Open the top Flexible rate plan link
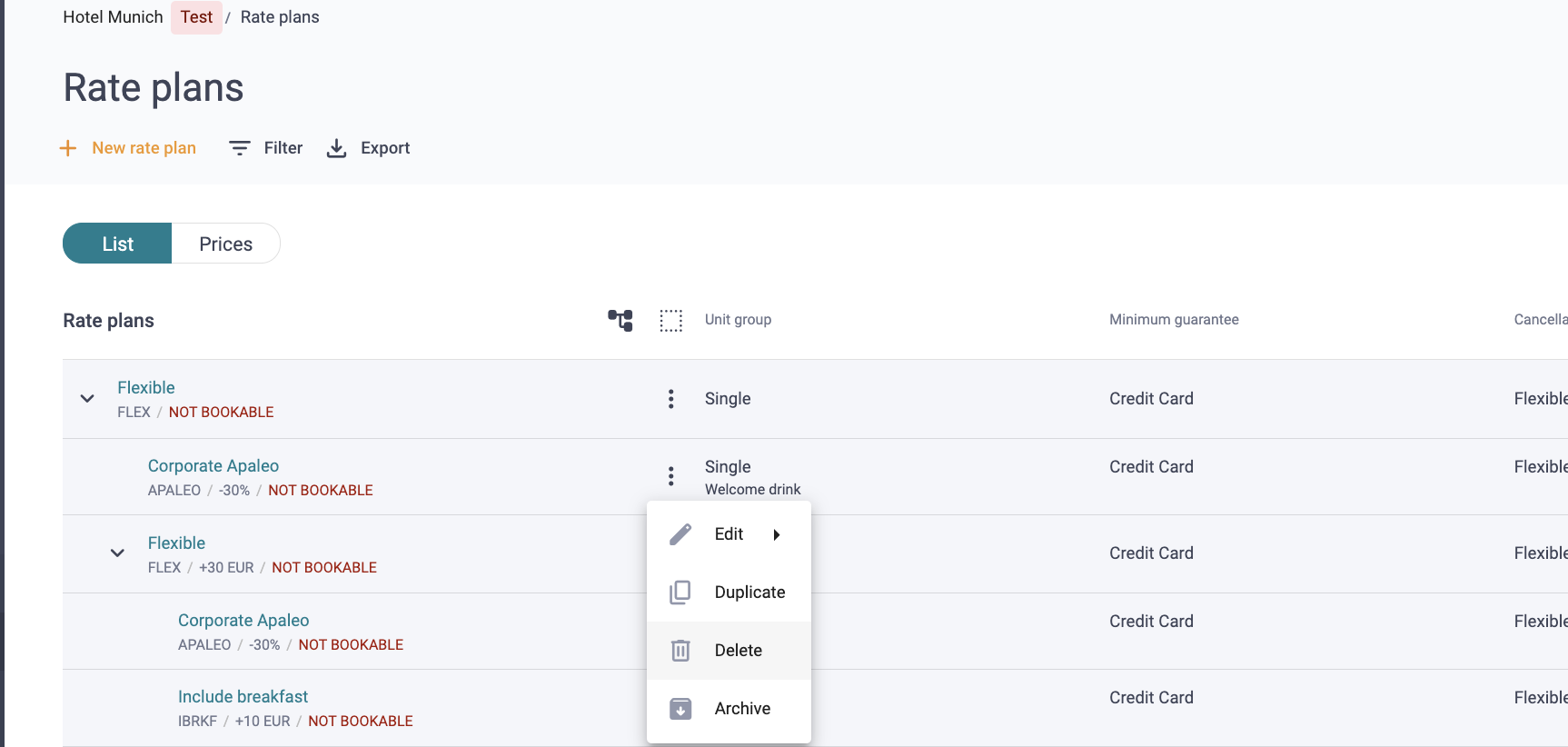The image size is (1568, 747). (x=146, y=388)
